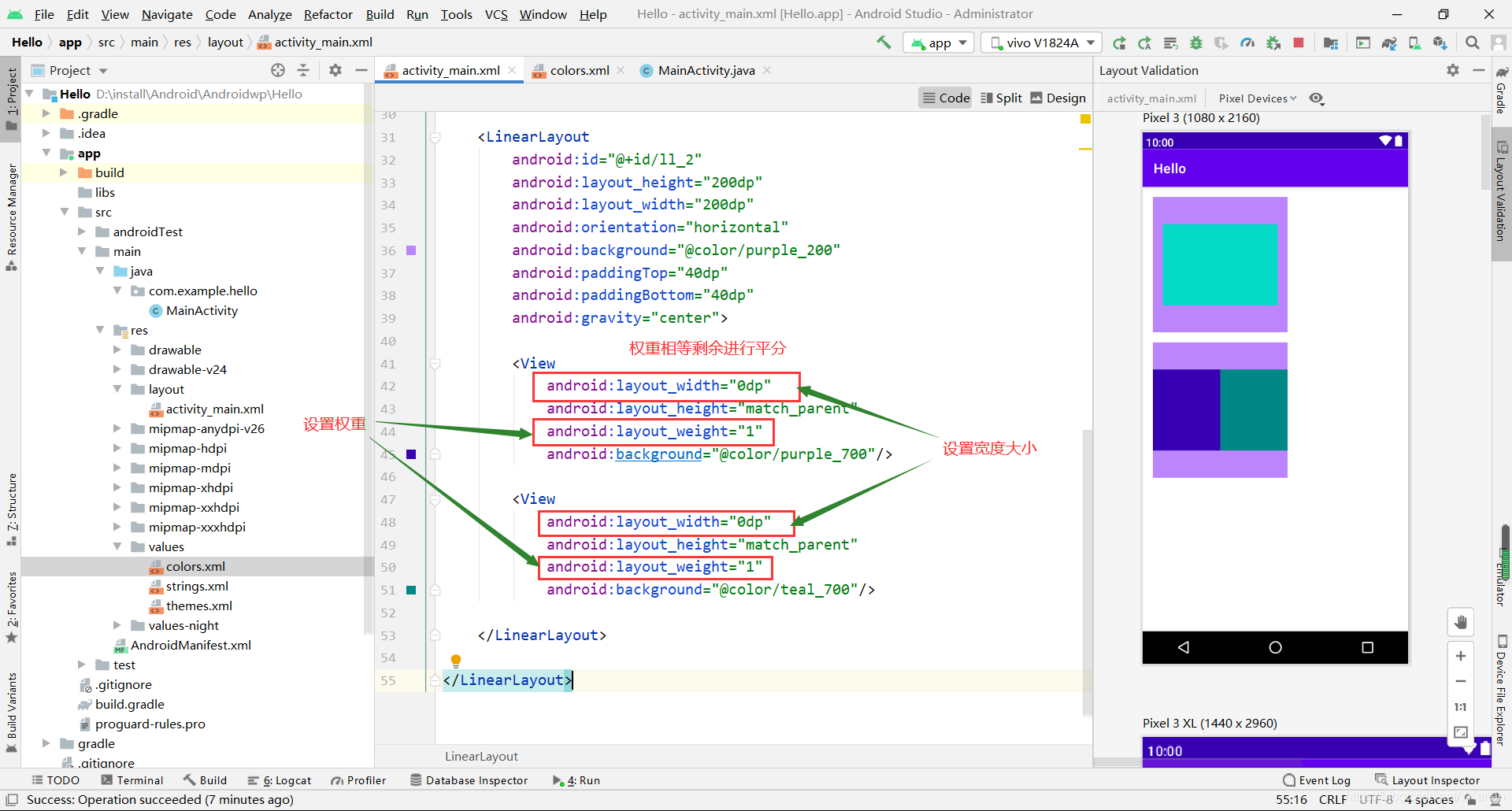This screenshot has height=811, width=1512.
Task: Click the pan hand tool in preview
Action: pyautogui.click(x=1461, y=622)
